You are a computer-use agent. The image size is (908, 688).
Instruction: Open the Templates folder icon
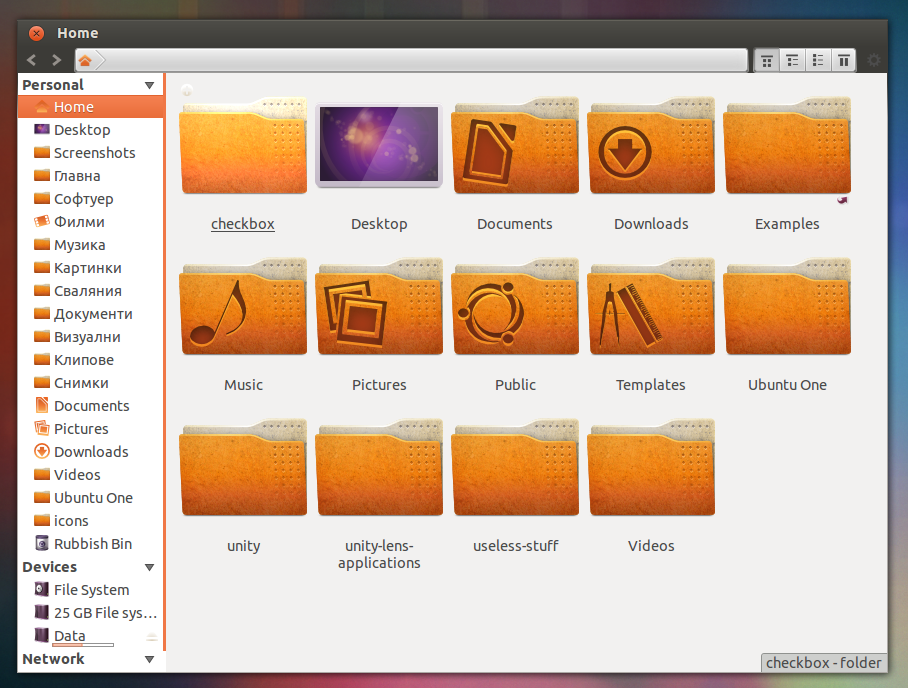[x=651, y=311]
